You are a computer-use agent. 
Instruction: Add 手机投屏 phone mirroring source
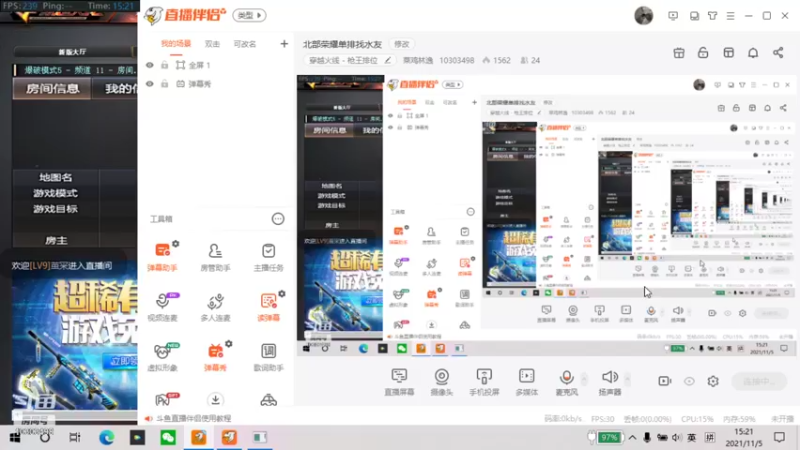(484, 382)
